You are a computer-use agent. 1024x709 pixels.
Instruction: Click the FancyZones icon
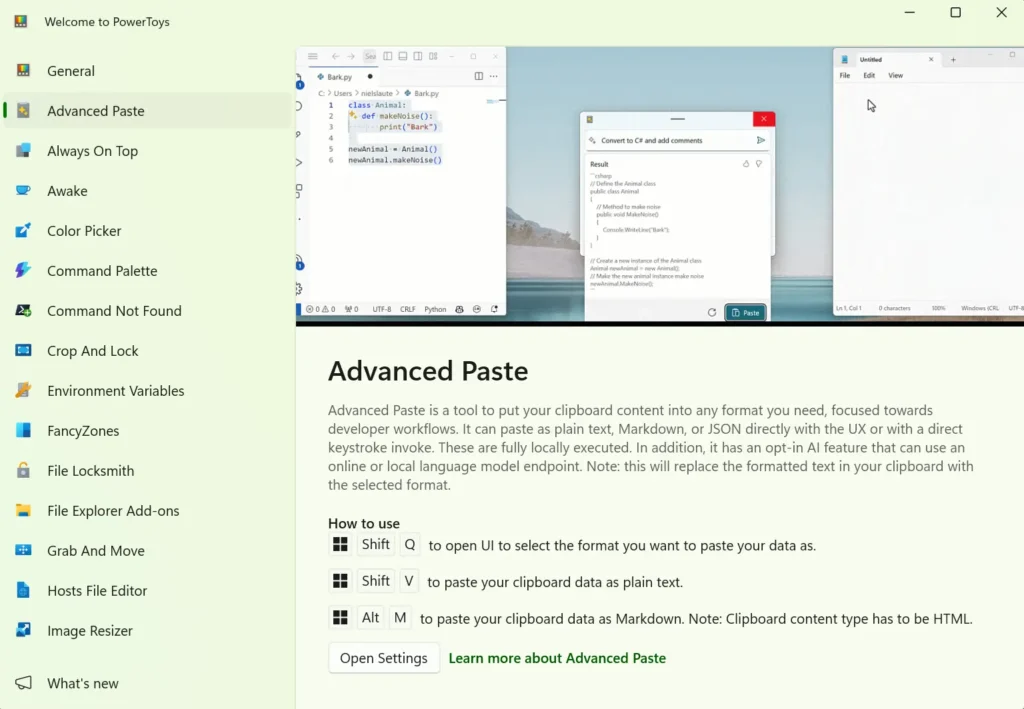[23, 430]
